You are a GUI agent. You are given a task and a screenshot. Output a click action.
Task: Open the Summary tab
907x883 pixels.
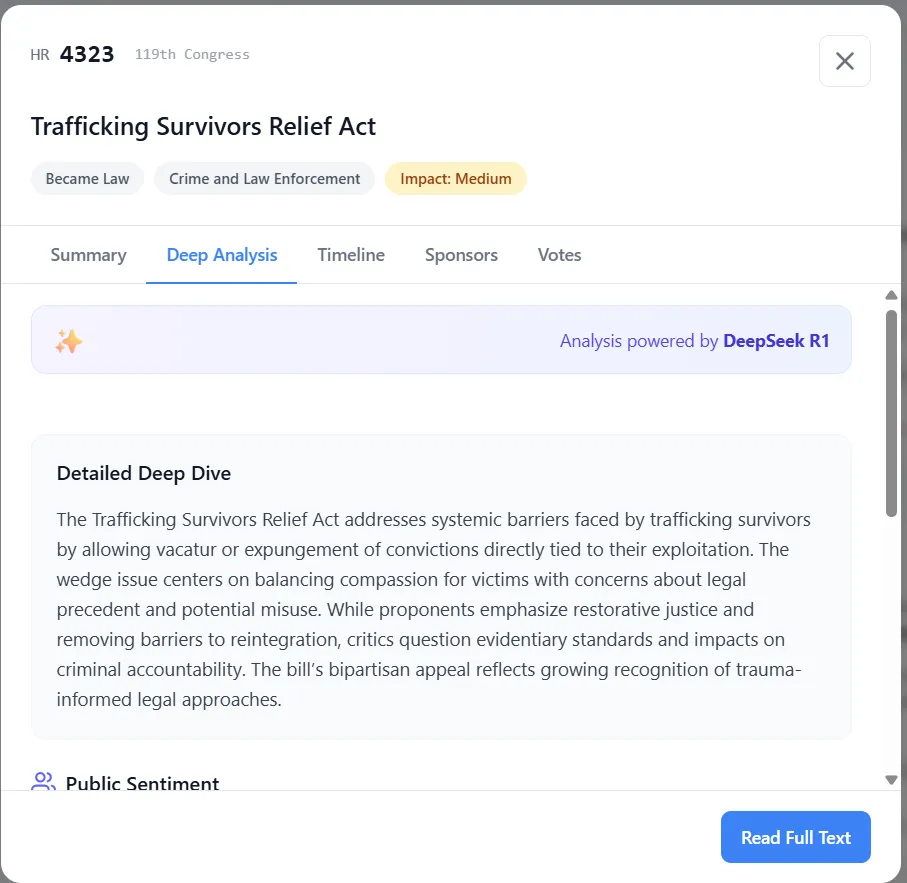(88, 255)
